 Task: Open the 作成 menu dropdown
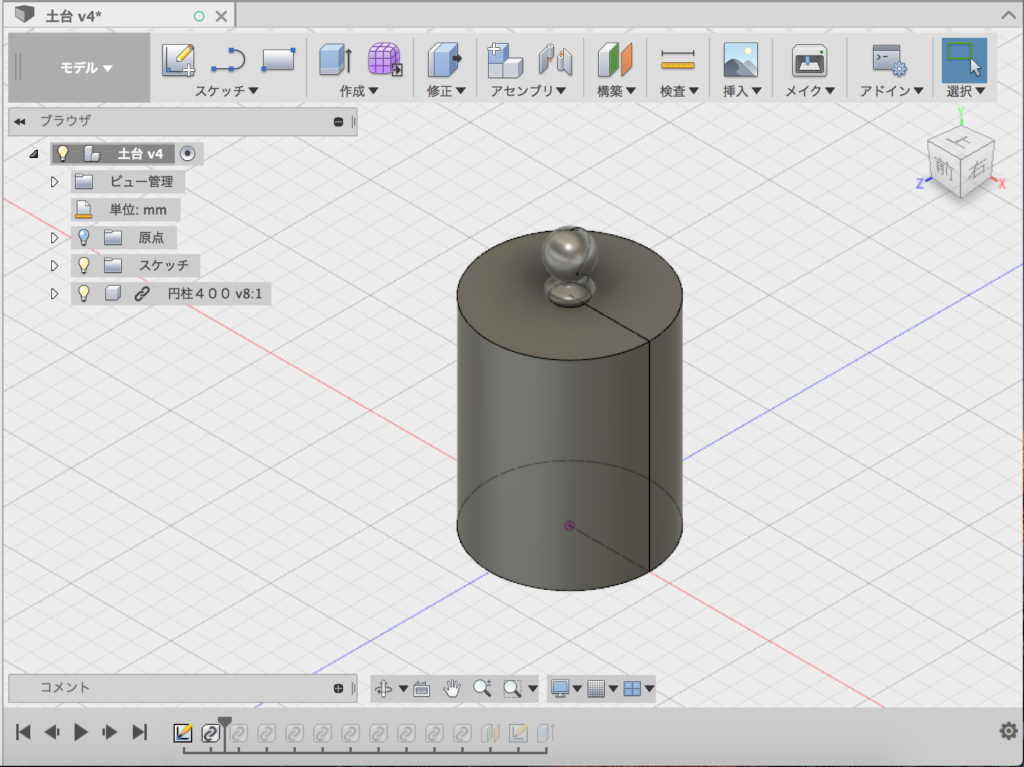[x=359, y=91]
